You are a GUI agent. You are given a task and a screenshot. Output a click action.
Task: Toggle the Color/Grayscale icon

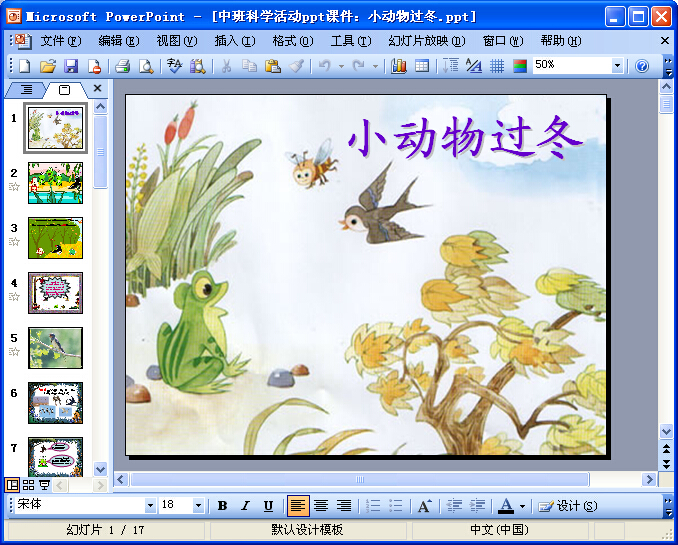point(520,66)
